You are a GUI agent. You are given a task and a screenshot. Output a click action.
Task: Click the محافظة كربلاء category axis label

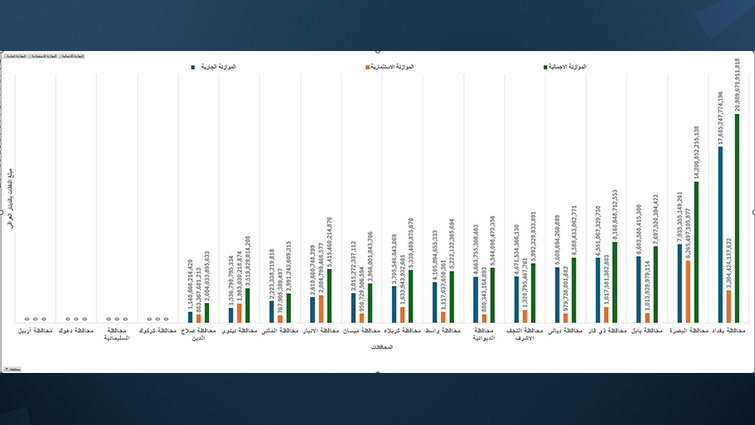[404, 330]
